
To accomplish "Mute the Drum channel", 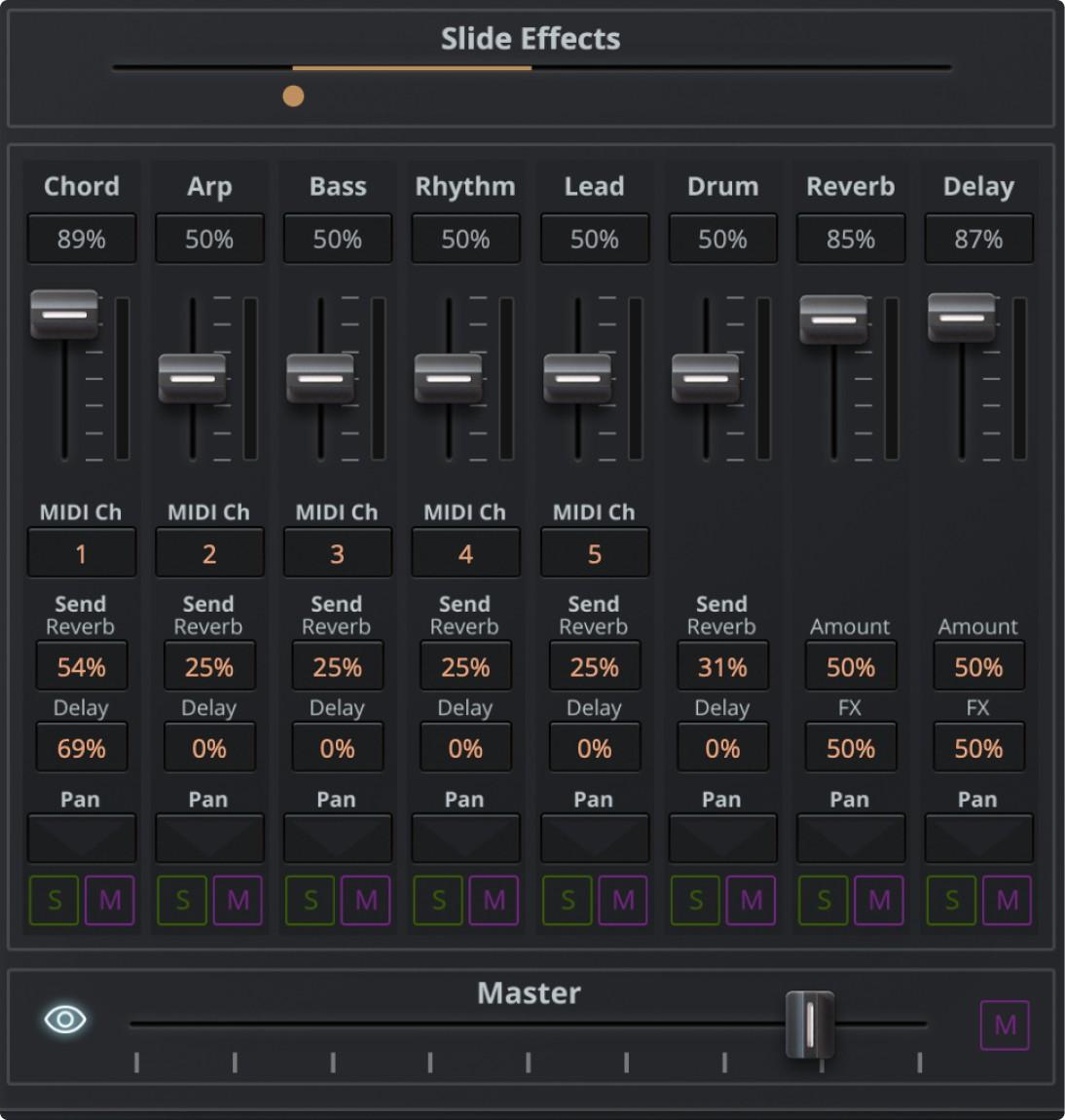I will 750,900.
